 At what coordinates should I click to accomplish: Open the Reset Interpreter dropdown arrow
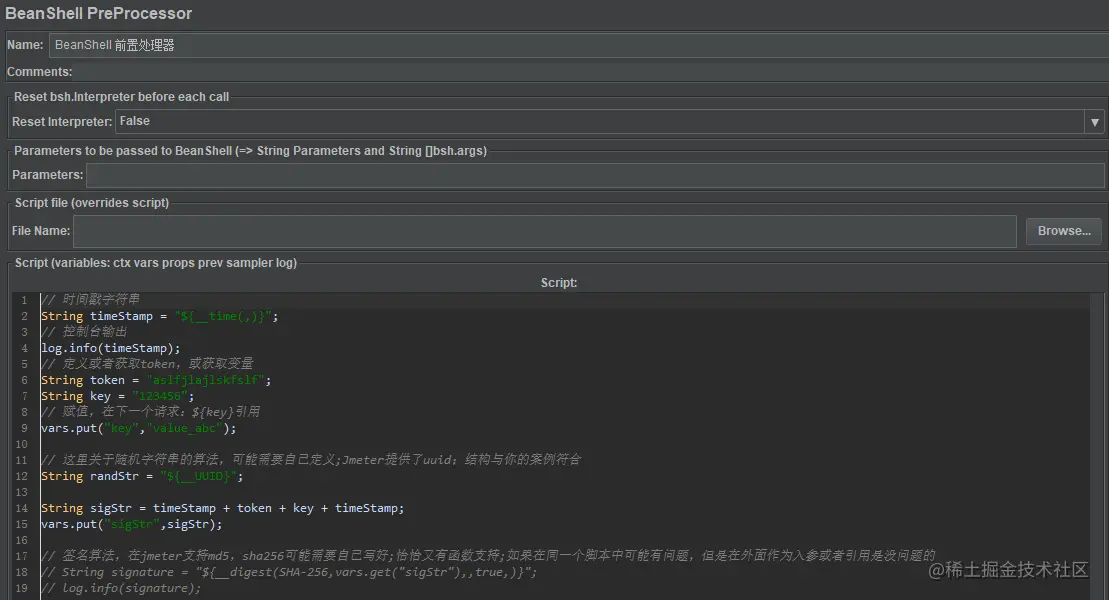tap(1094, 122)
